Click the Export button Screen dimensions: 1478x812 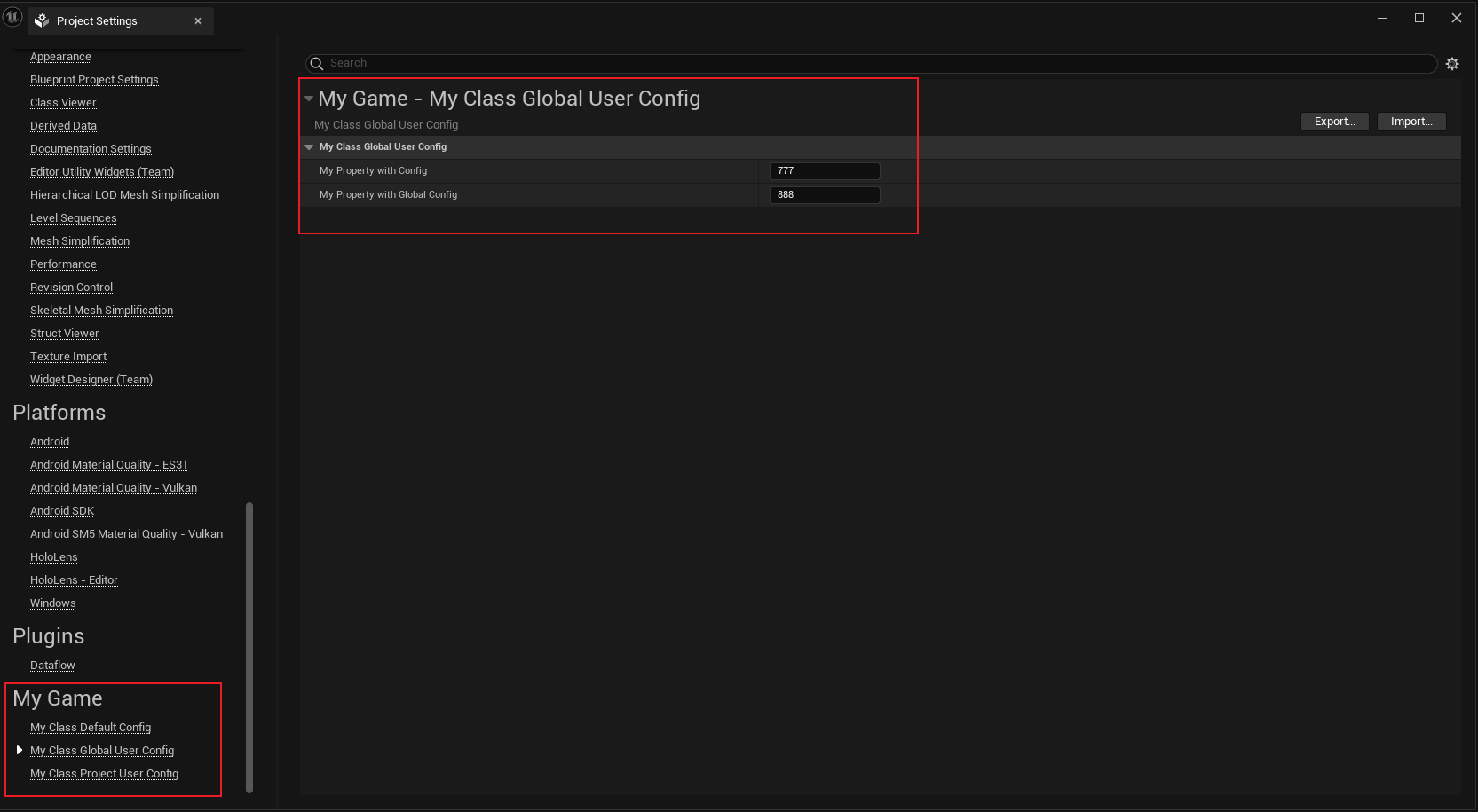click(x=1334, y=122)
